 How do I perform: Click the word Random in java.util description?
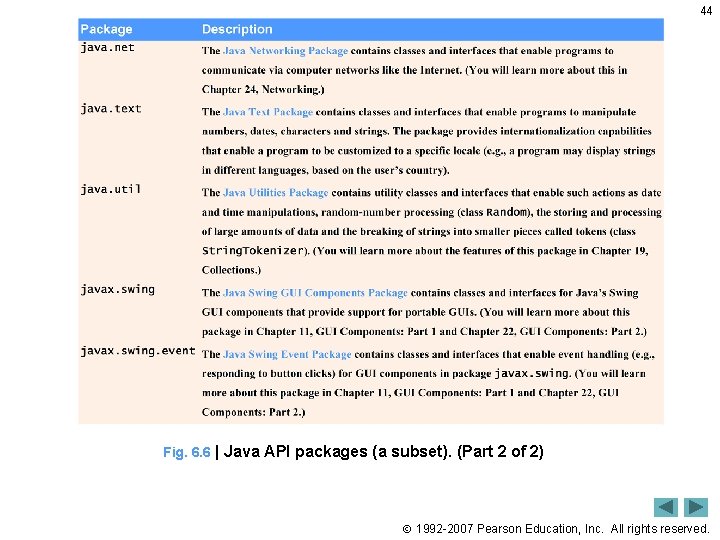(506, 212)
